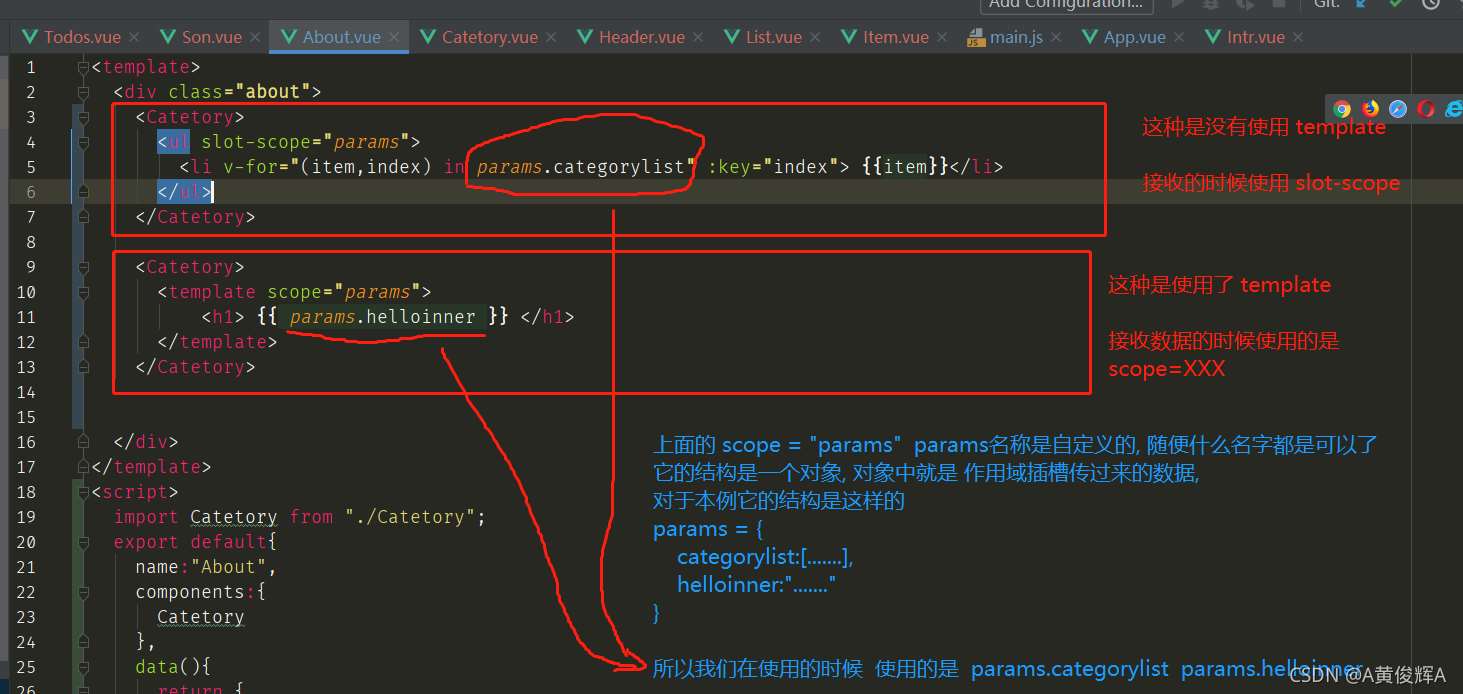Screen dimensions: 1463x694
Task: Switch to the main.js tab
Action: tap(1016, 37)
